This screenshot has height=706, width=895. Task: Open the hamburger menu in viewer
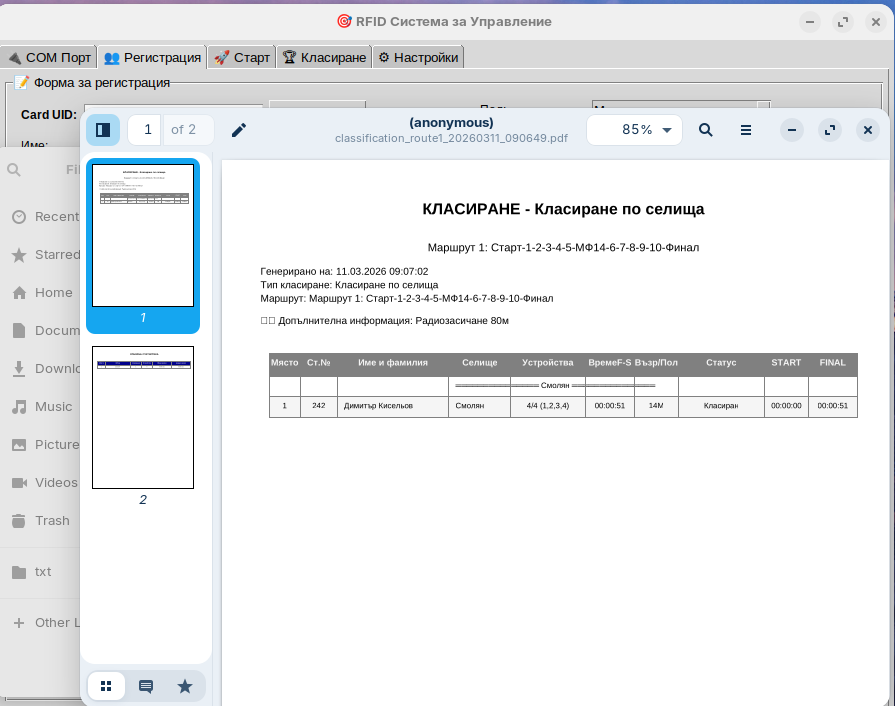click(746, 130)
